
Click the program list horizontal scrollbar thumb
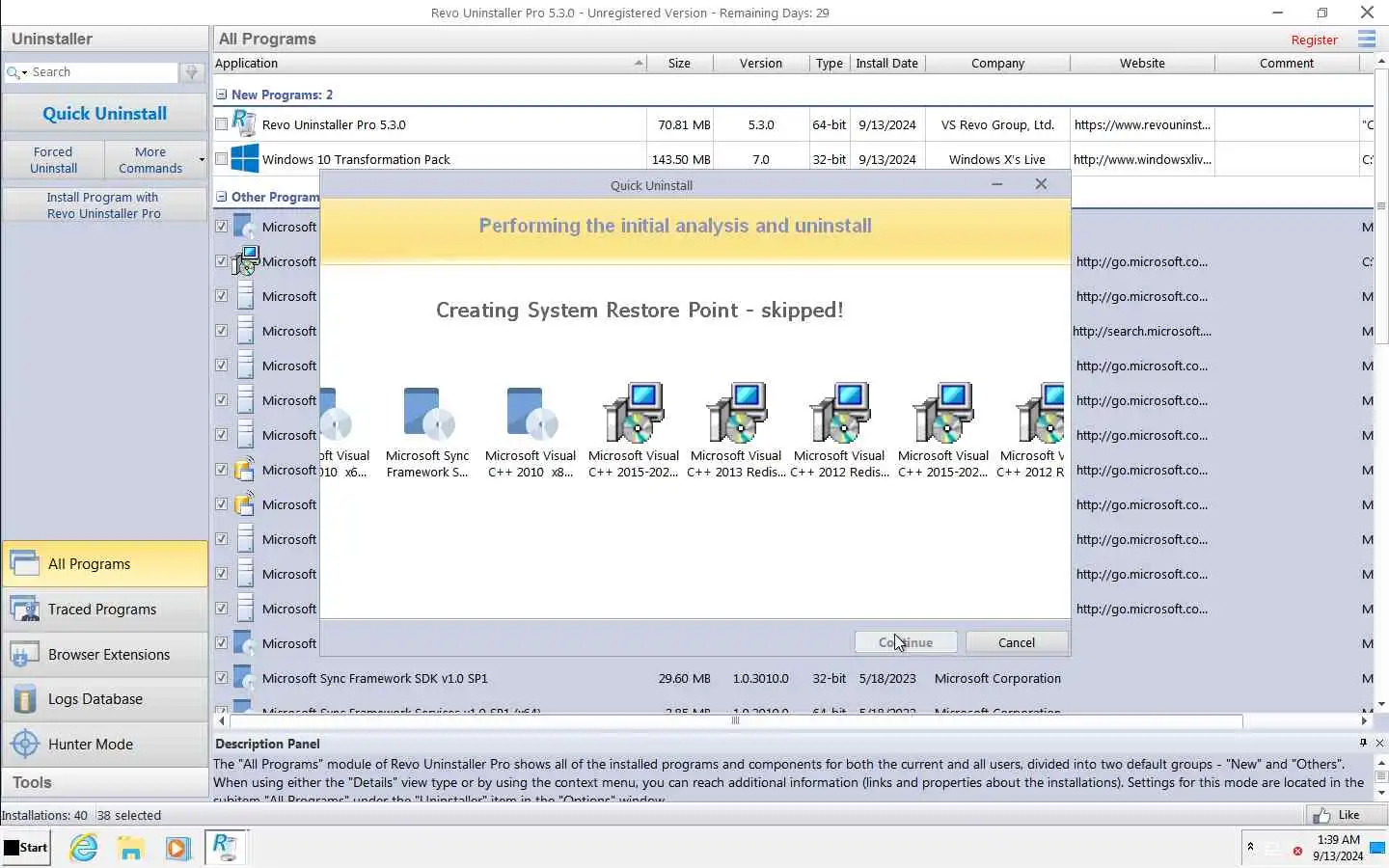(736, 720)
